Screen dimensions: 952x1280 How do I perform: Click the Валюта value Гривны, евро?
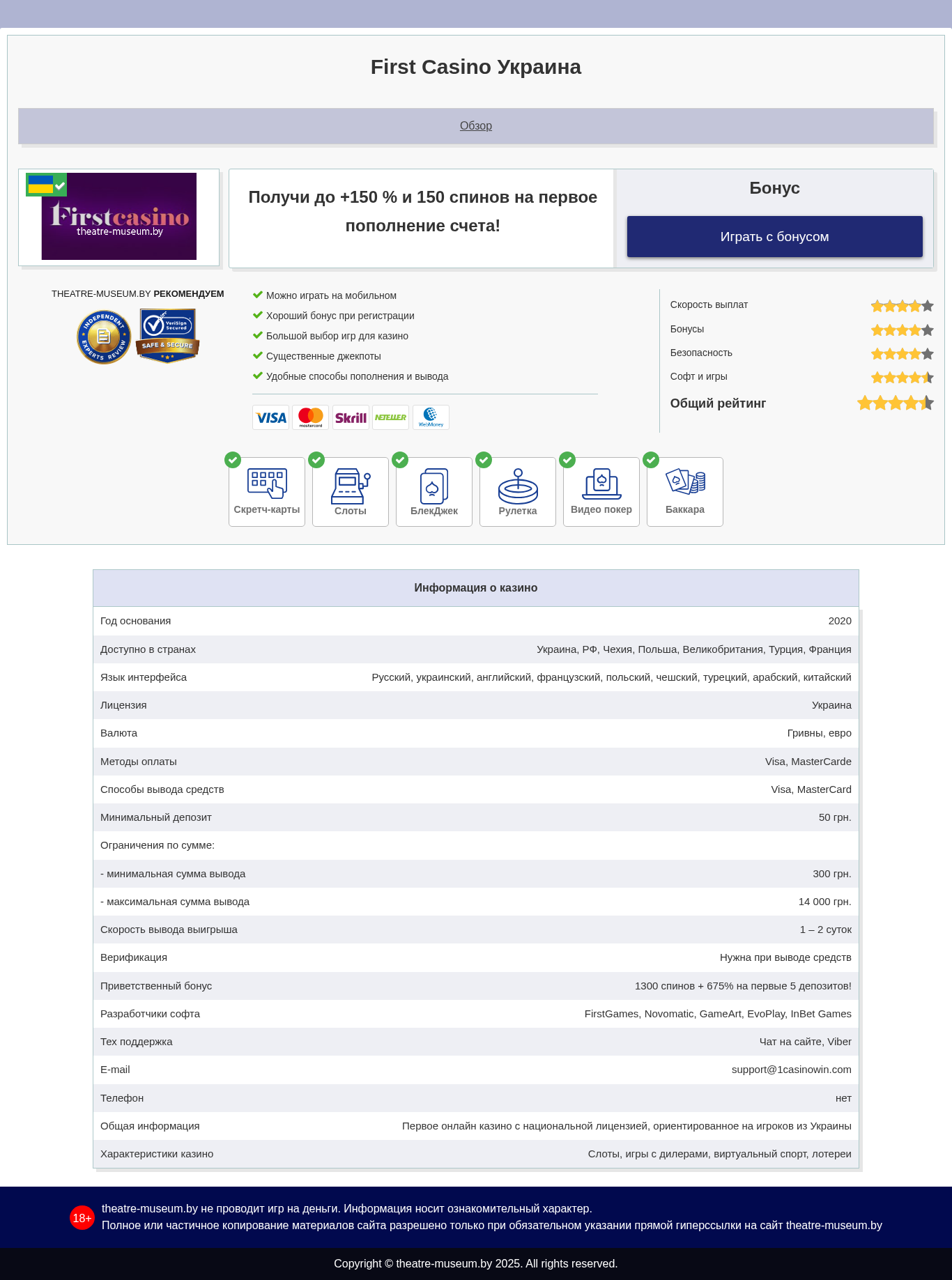(820, 733)
